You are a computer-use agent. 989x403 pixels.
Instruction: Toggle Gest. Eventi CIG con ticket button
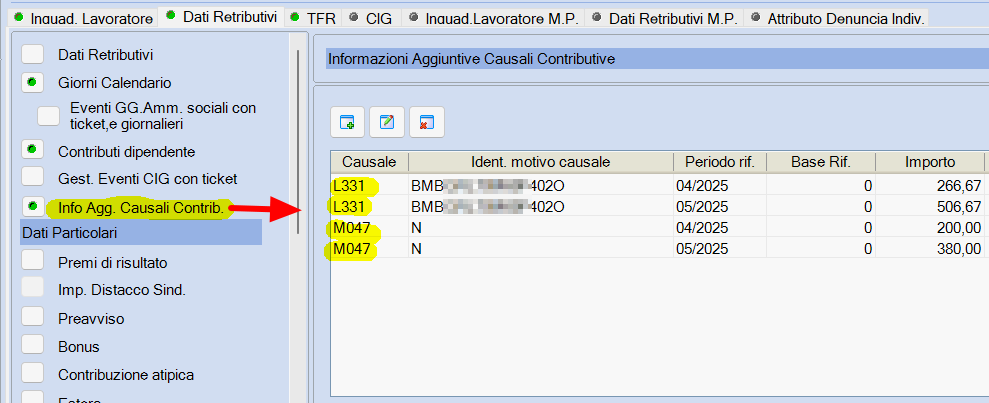(x=32, y=178)
